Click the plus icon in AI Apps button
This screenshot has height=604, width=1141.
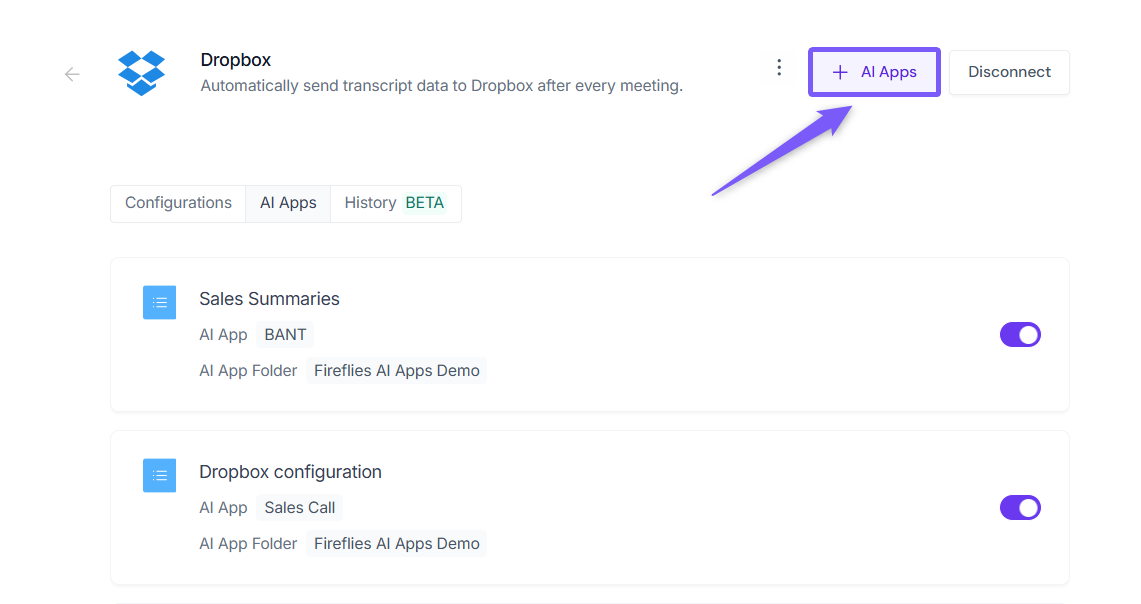840,72
